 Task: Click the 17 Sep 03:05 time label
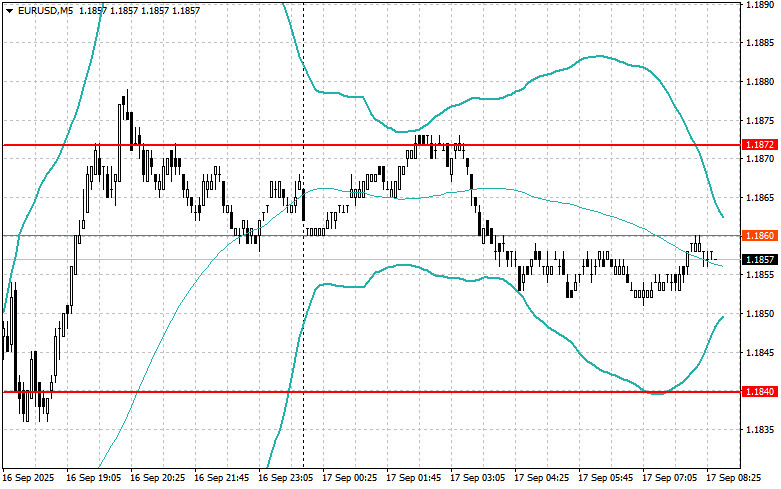click(477, 478)
